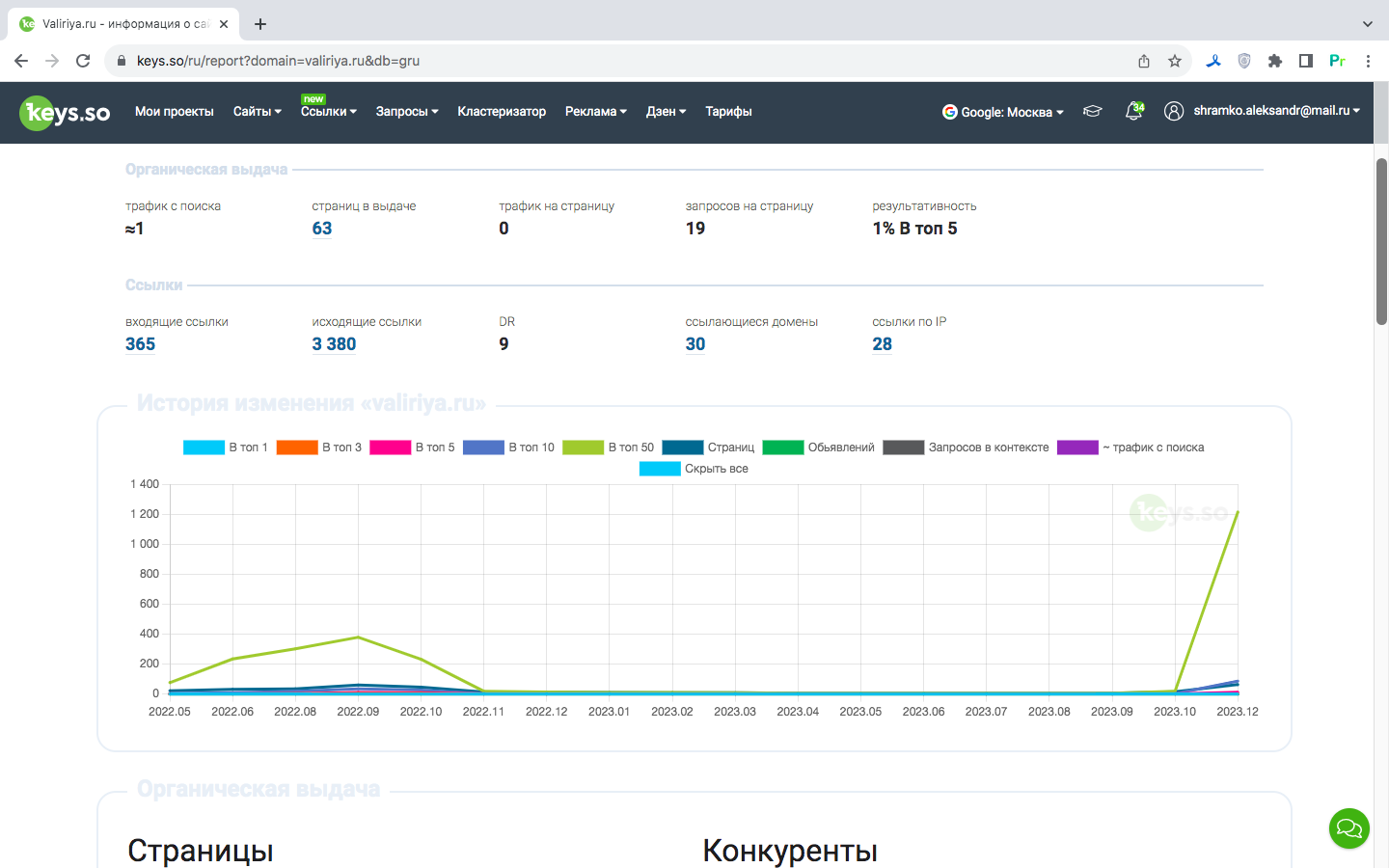Viewport: 1389px width, 868px height.
Task: Toggle the "В топ 50" chart series
Action: (609, 448)
